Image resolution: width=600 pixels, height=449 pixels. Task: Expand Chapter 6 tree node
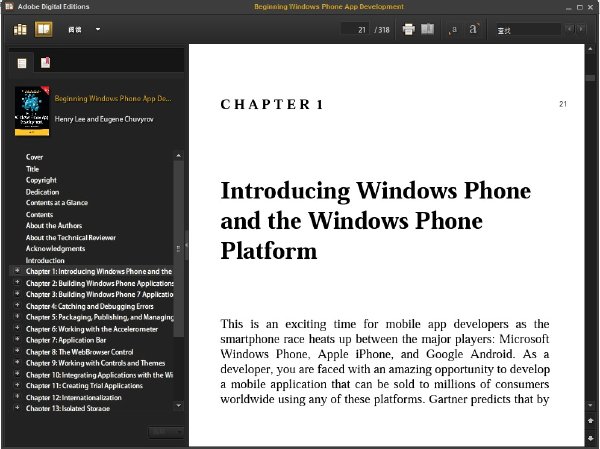click(17, 328)
